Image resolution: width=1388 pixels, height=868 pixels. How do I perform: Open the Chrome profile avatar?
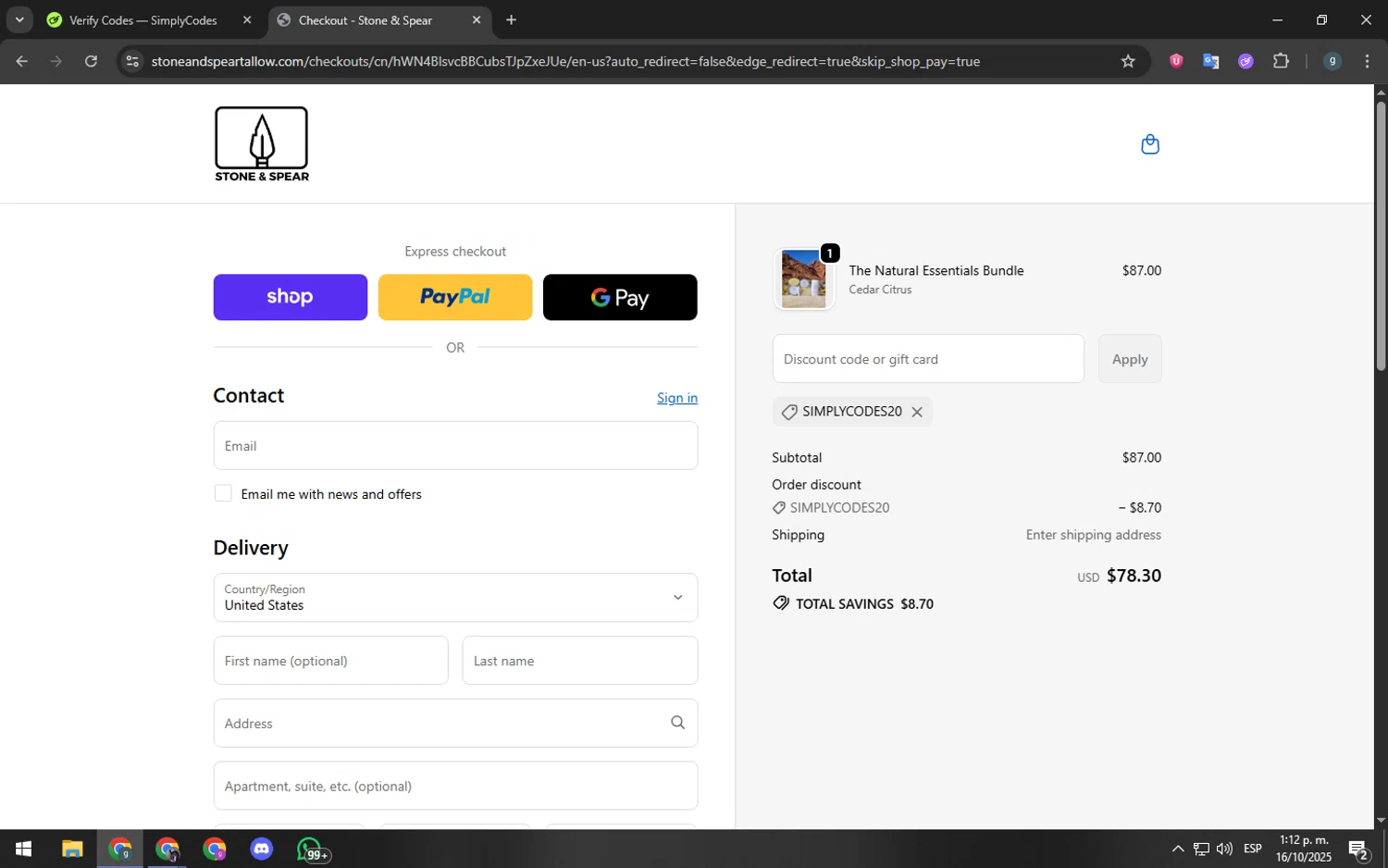[1332, 61]
